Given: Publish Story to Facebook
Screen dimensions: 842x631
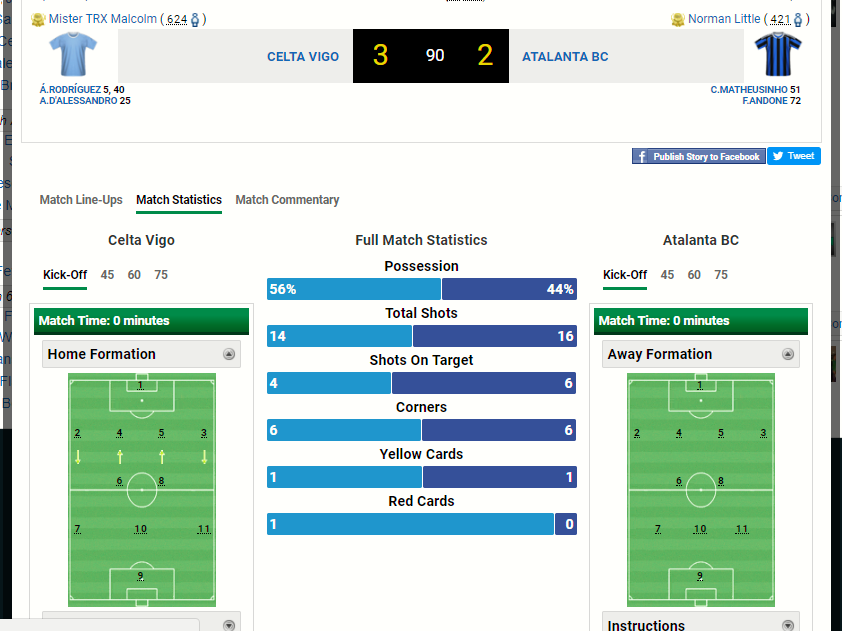Looking at the screenshot, I should (698, 156).
